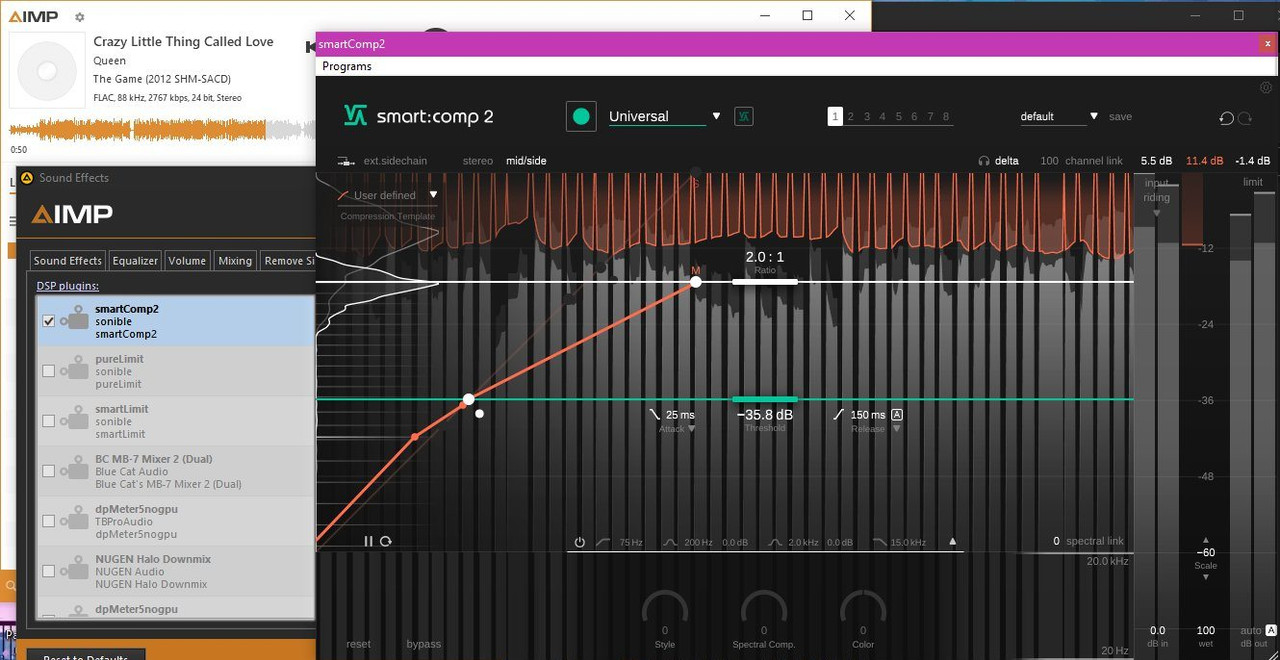Click the channel link value 100
The image size is (1280, 660).
pyautogui.click(x=1049, y=161)
